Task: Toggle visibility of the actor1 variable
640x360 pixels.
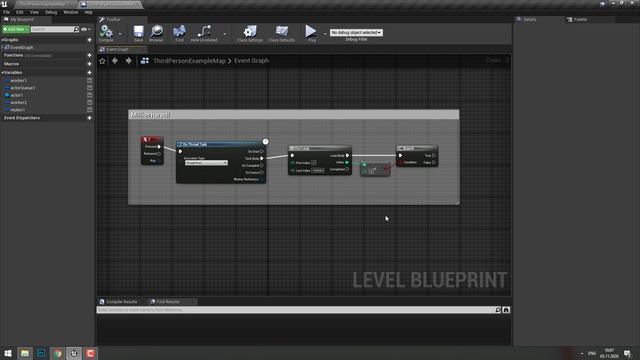Action: [x=89, y=95]
